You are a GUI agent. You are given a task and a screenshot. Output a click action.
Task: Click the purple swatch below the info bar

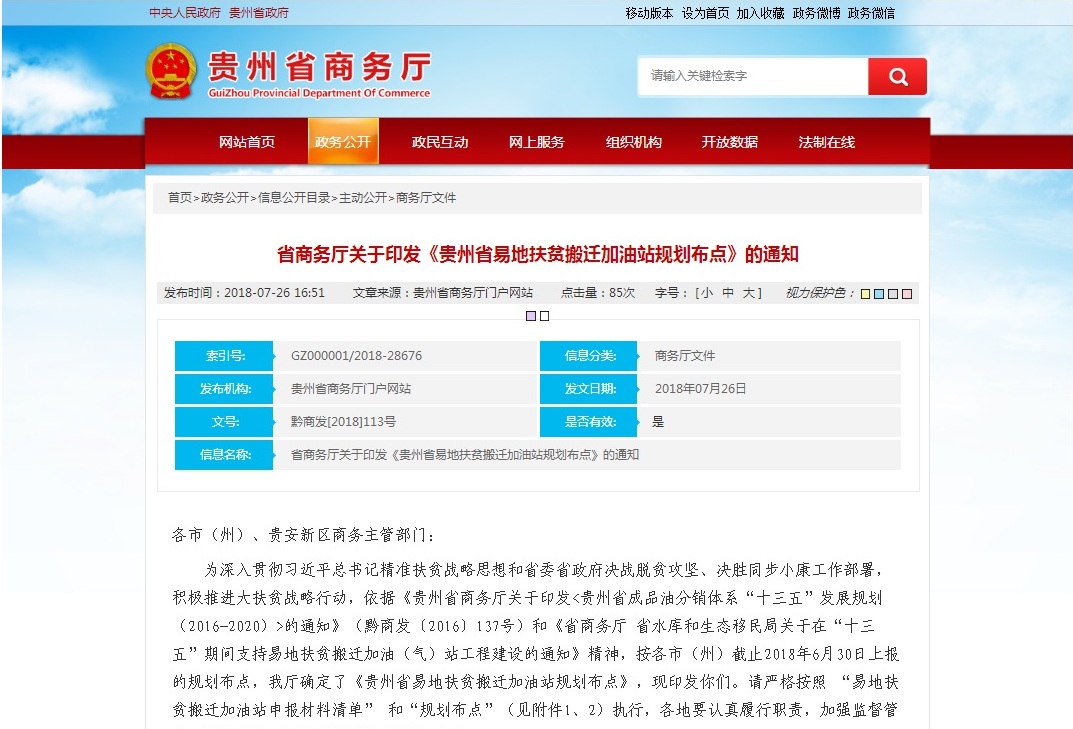pyautogui.click(x=531, y=316)
